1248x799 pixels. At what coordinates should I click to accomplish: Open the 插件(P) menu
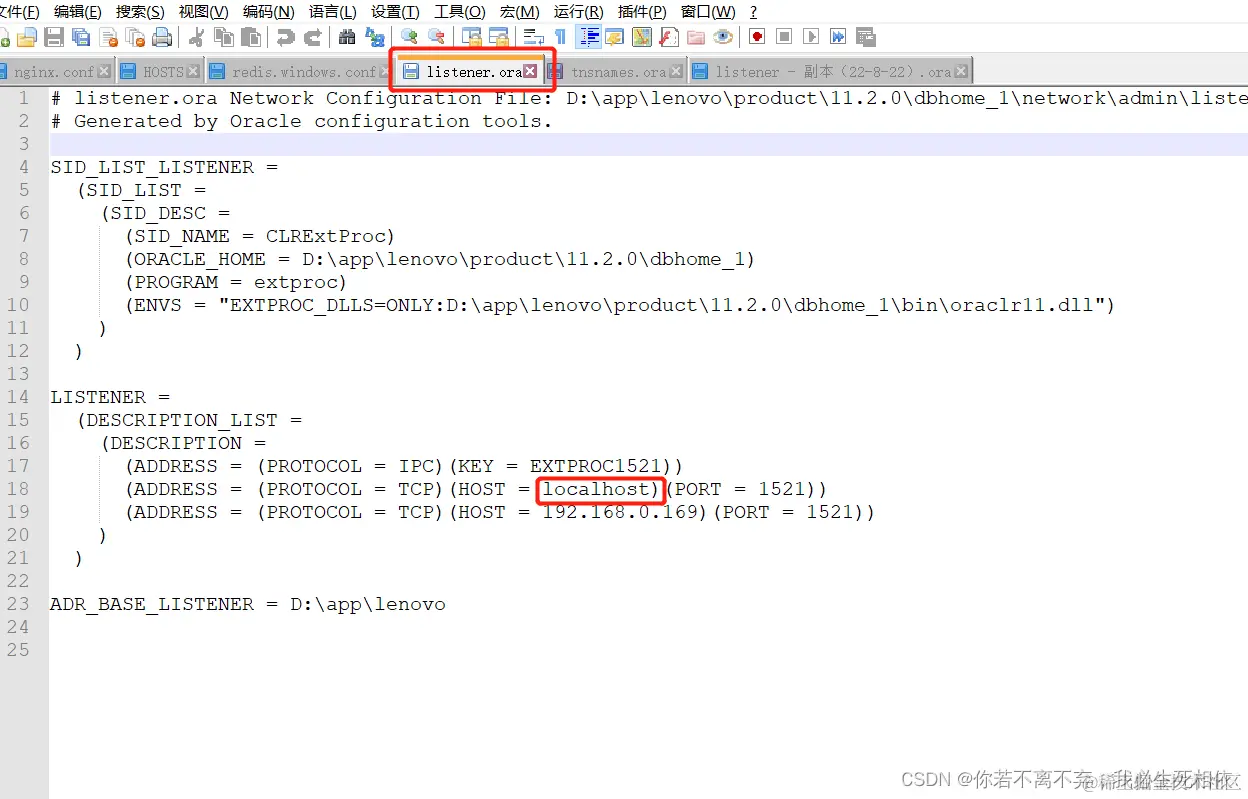pyautogui.click(x=642, y=12)
